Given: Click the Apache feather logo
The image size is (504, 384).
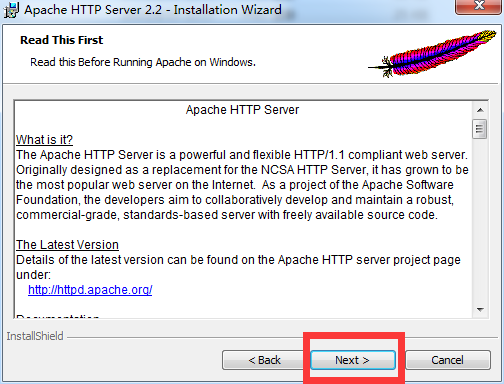Looking at the screenshot, I should click(432, 53).
